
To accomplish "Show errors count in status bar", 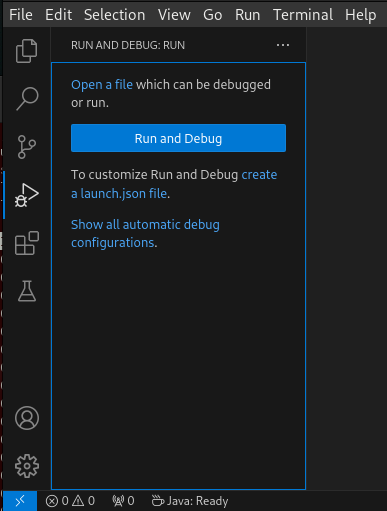I will [57, 501].
